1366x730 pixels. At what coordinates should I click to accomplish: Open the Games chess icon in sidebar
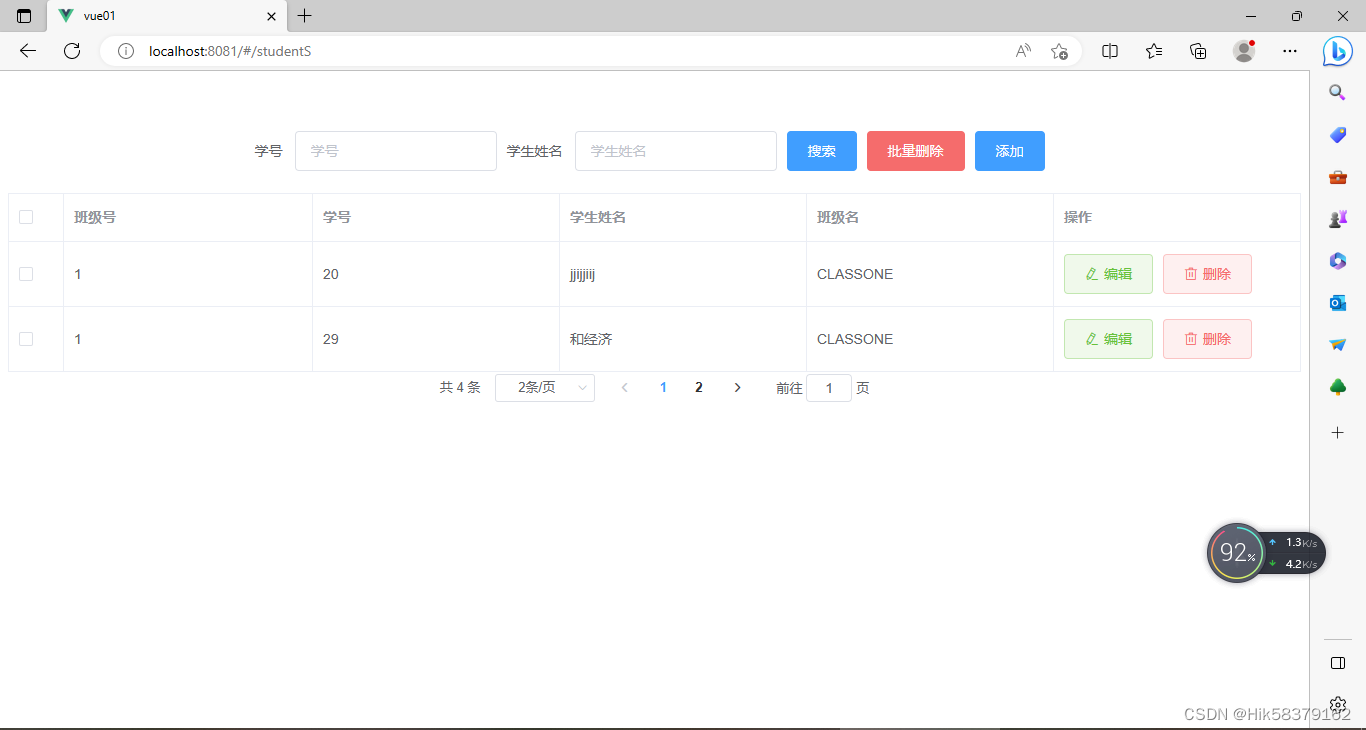pos(1337,218)
